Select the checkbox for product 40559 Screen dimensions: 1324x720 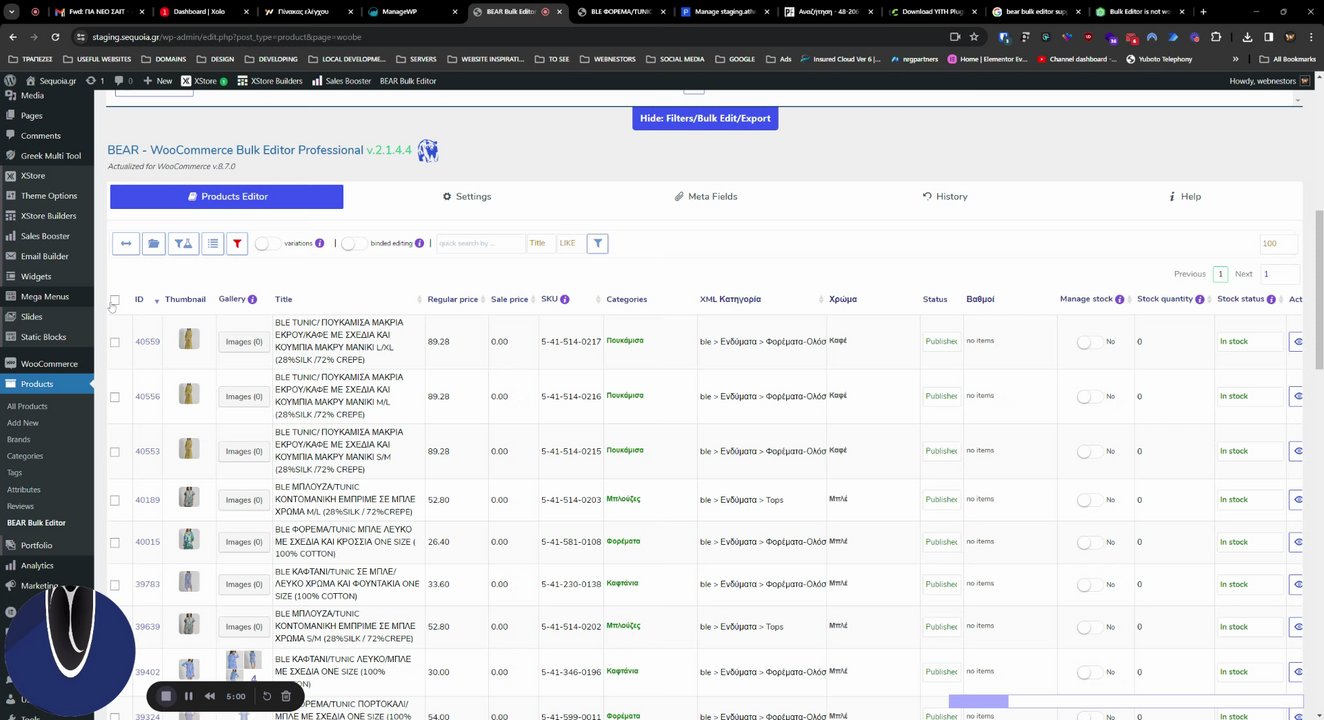point(114,342)
